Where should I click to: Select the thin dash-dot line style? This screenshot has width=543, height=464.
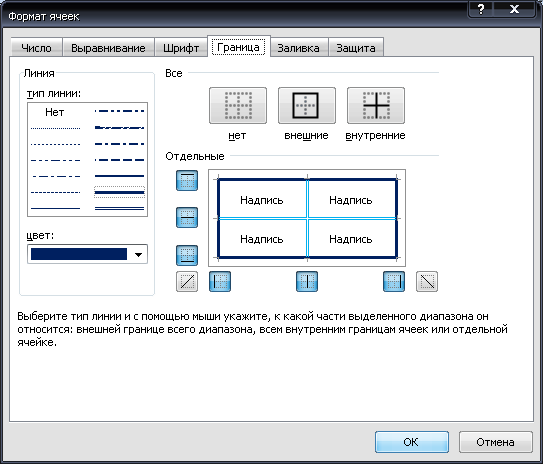click(x=55, y=176)
